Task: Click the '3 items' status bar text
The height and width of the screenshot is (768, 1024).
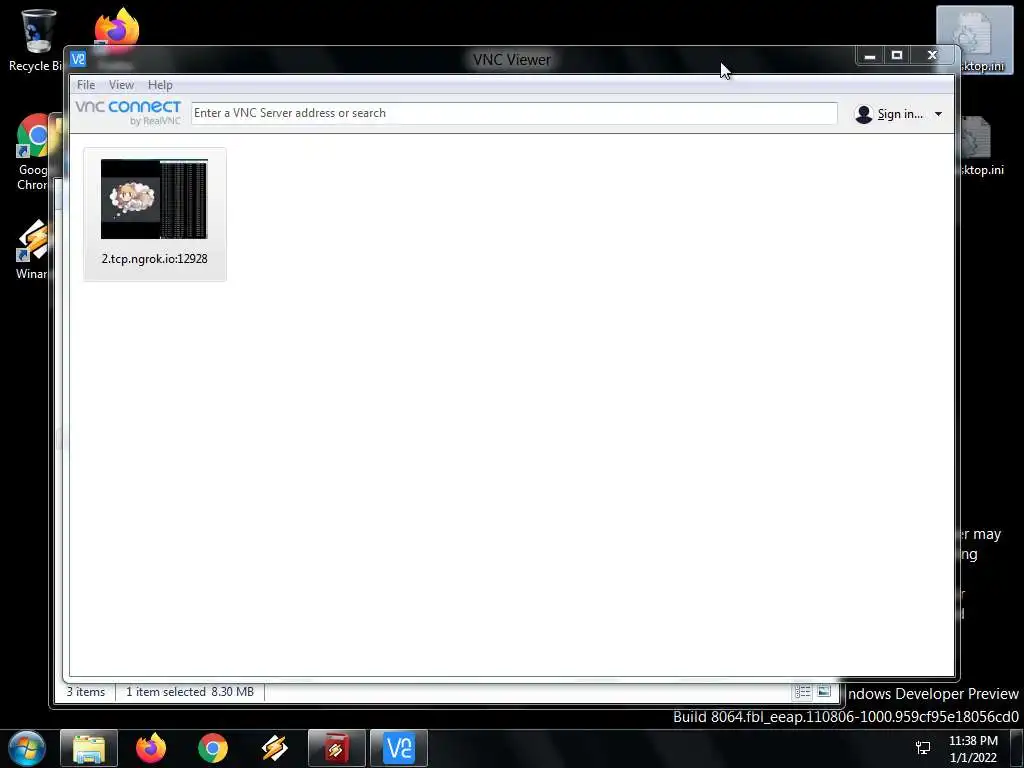Action: [x=86, y=692]
